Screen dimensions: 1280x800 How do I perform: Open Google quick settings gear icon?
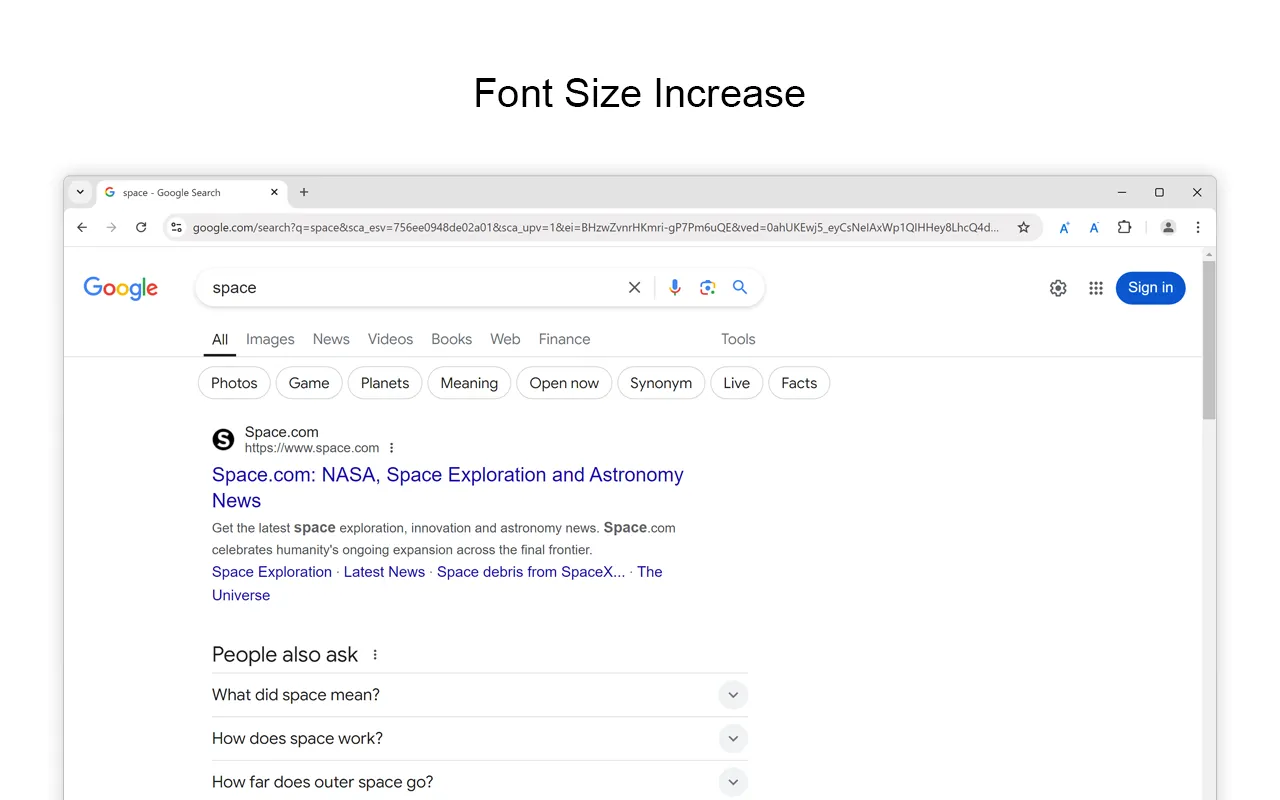[1058, 288]
